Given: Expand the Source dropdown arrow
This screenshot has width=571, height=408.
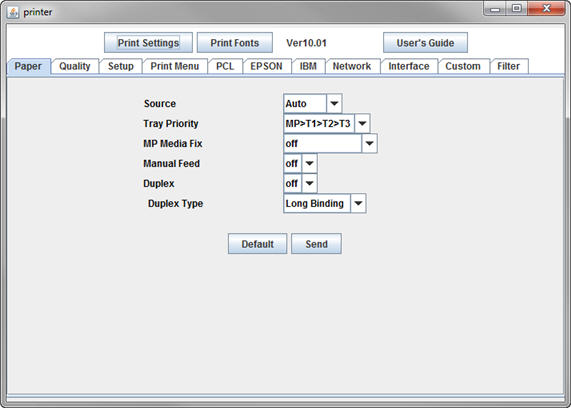Looking at the screenshot, I should [x=334, y=103].
